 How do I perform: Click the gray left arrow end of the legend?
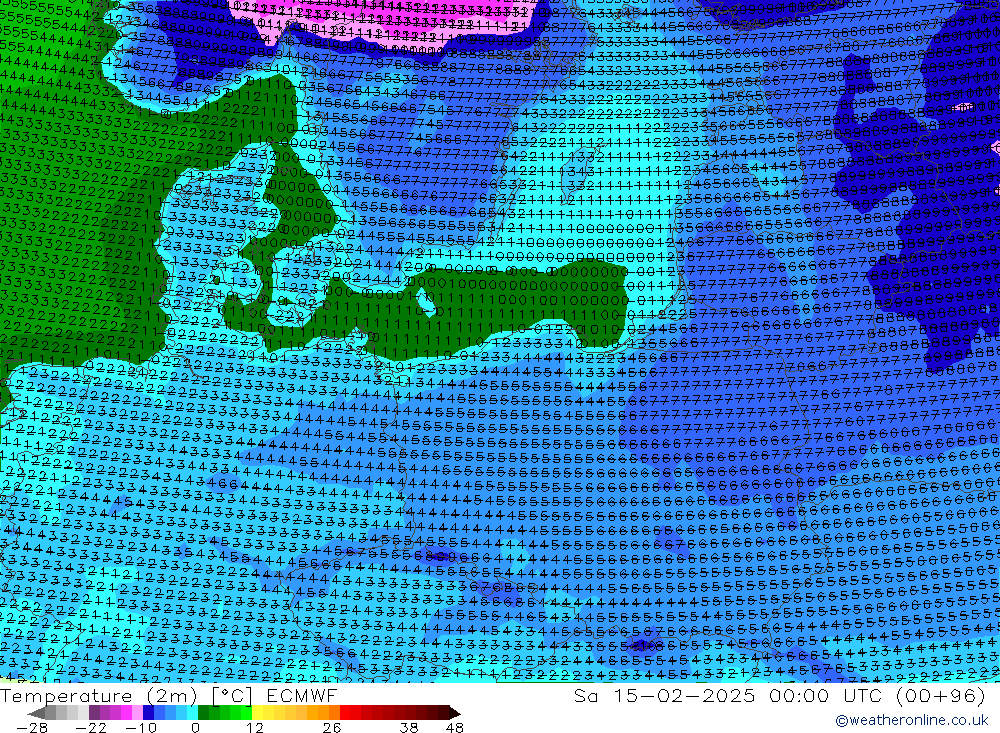point(36,714)
